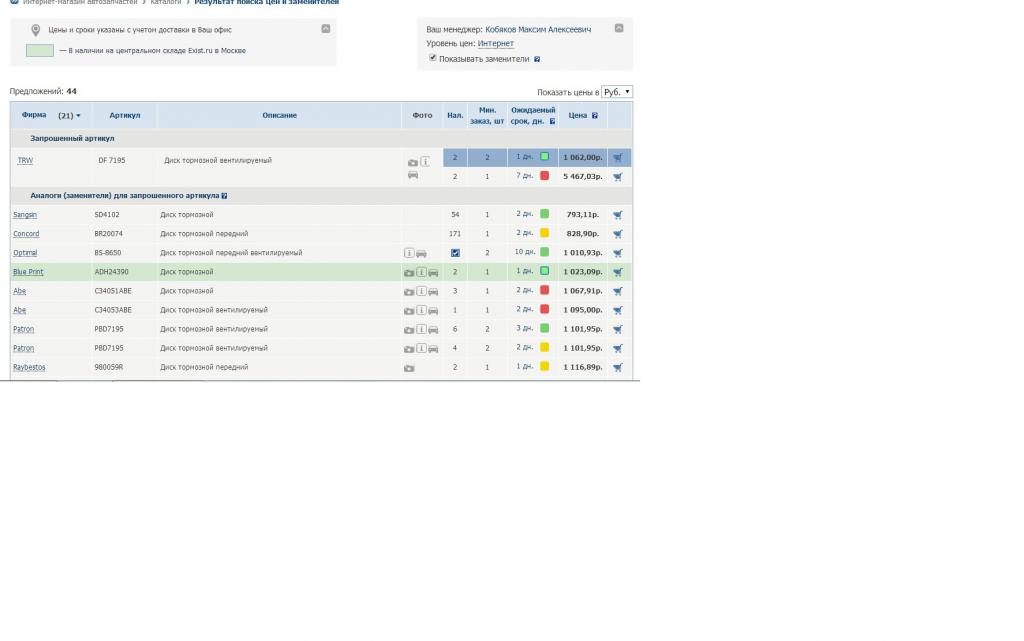
Task: Open help icon next to Цена header
Action: [595, 116]
